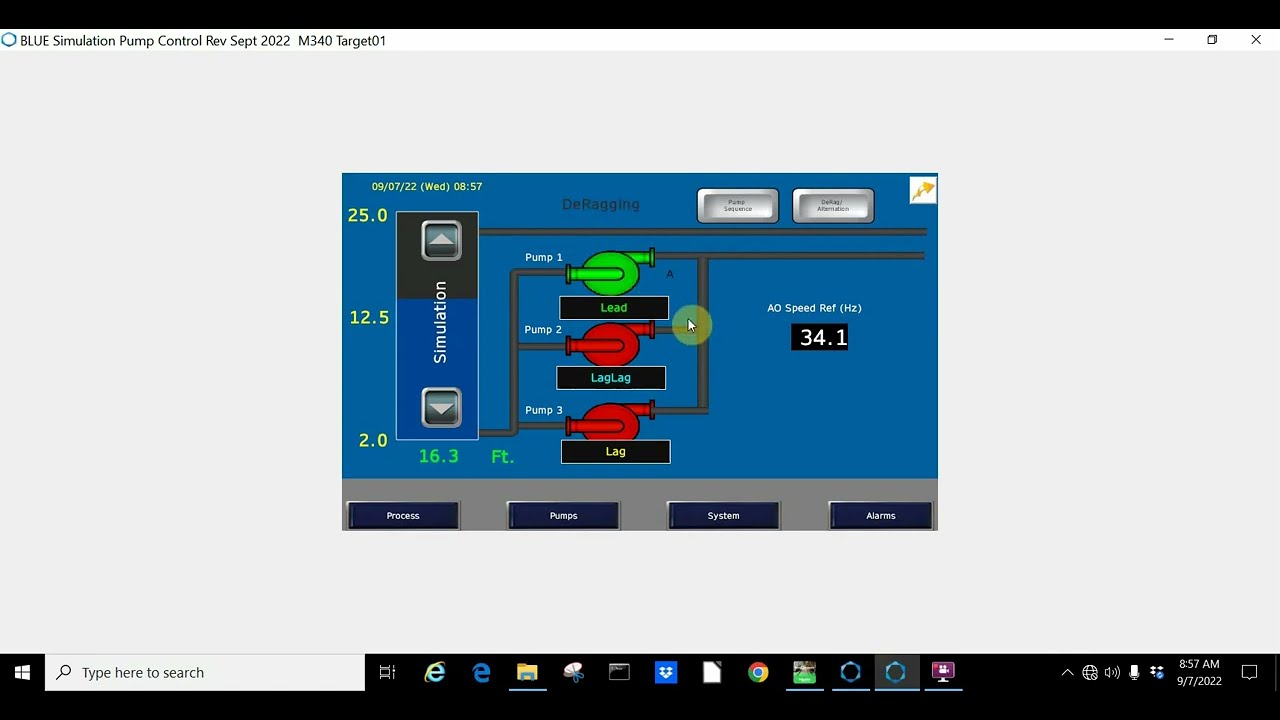Open the notification center icon
1280x720 pixels.
click(x=1249, y=673)
